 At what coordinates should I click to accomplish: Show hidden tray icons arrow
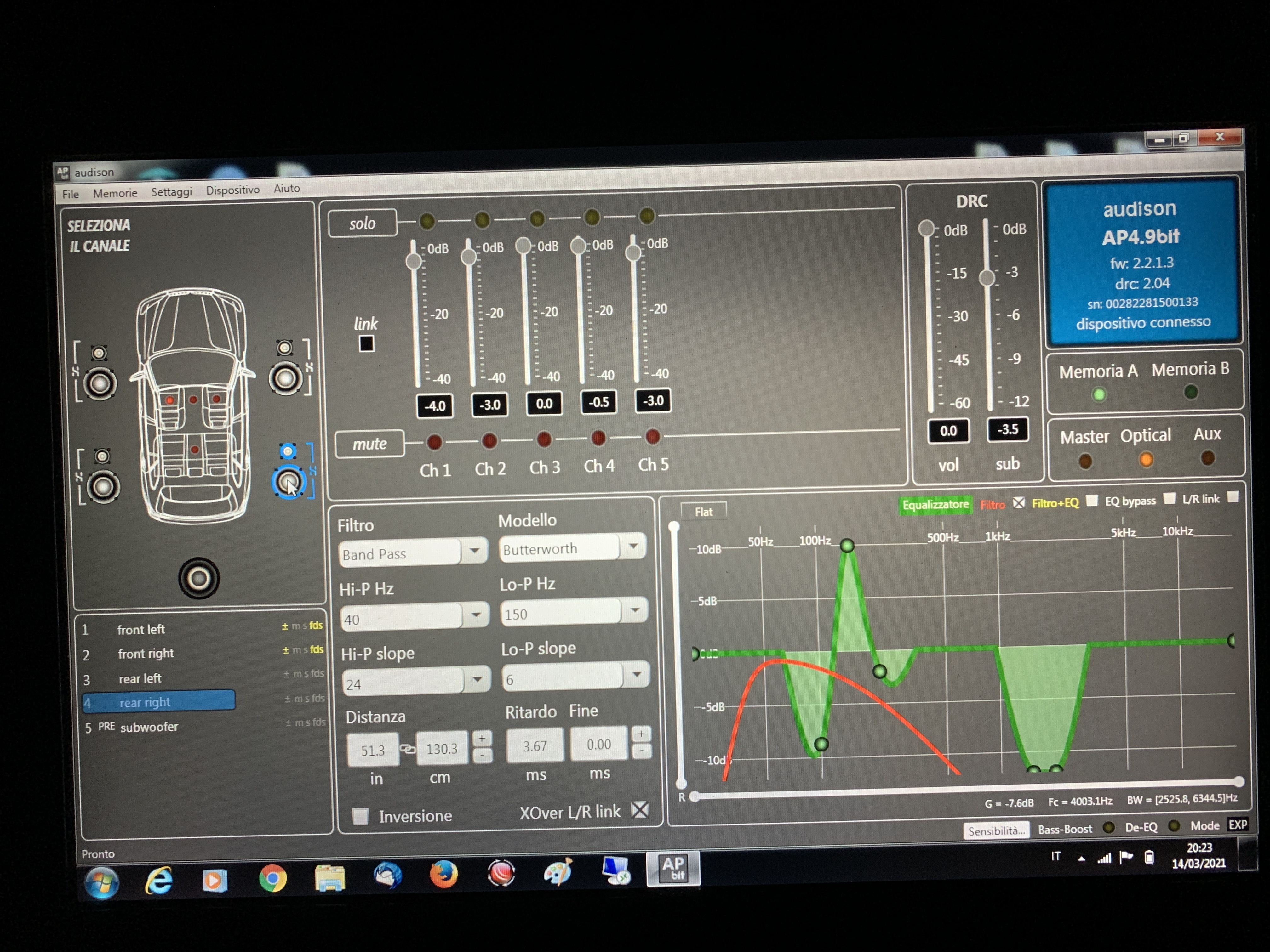click(1081, 858)
